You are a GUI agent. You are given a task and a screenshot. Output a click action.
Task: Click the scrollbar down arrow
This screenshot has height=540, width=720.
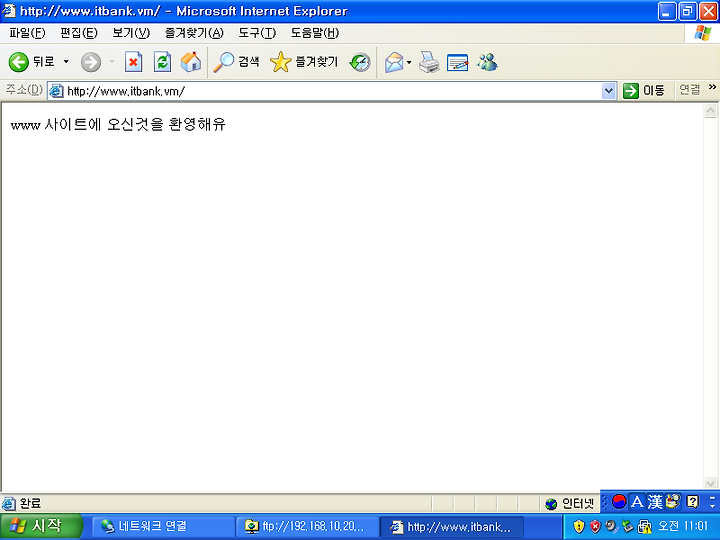tap(710, 484)
